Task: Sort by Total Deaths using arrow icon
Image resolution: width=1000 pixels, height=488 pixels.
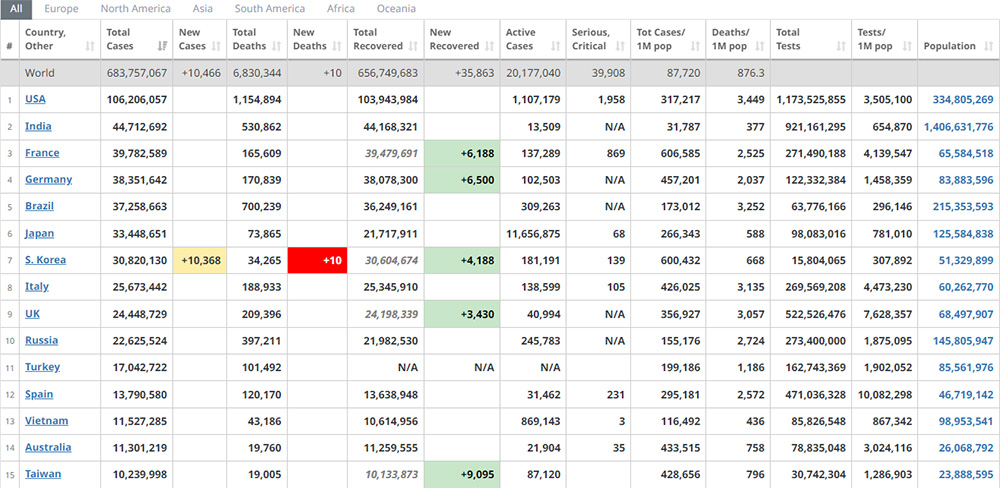Action: click(277, 46)
